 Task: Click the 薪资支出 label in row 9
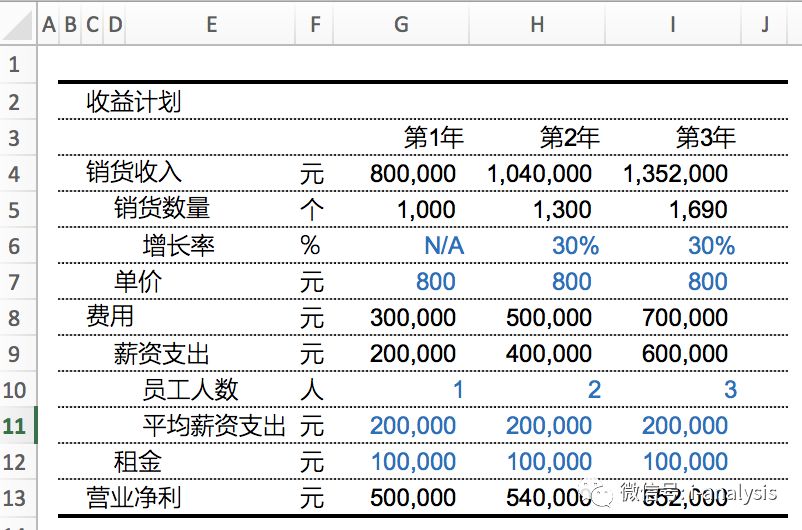coord(162,354)
